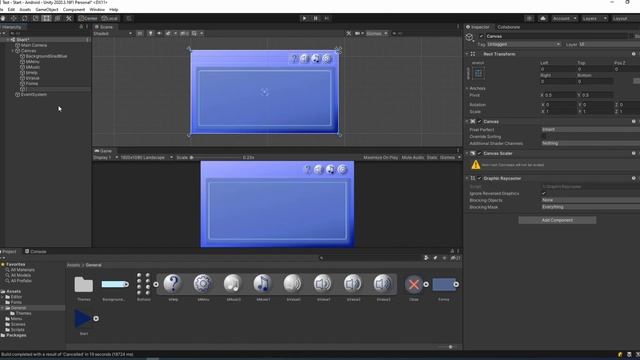Select BackgroundGradBlue in the Hierarchy
Image resolution: width=640 pixels, height=360 pixels.
[x=46, y=56]
